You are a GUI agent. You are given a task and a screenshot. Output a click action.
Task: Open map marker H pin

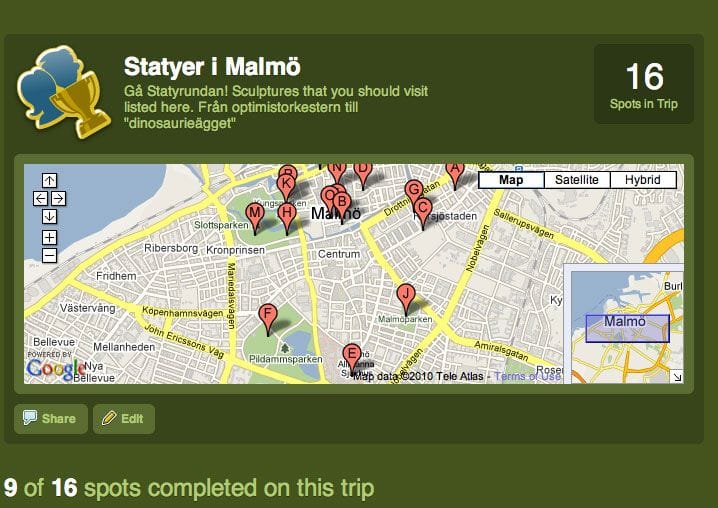[287, 214]
